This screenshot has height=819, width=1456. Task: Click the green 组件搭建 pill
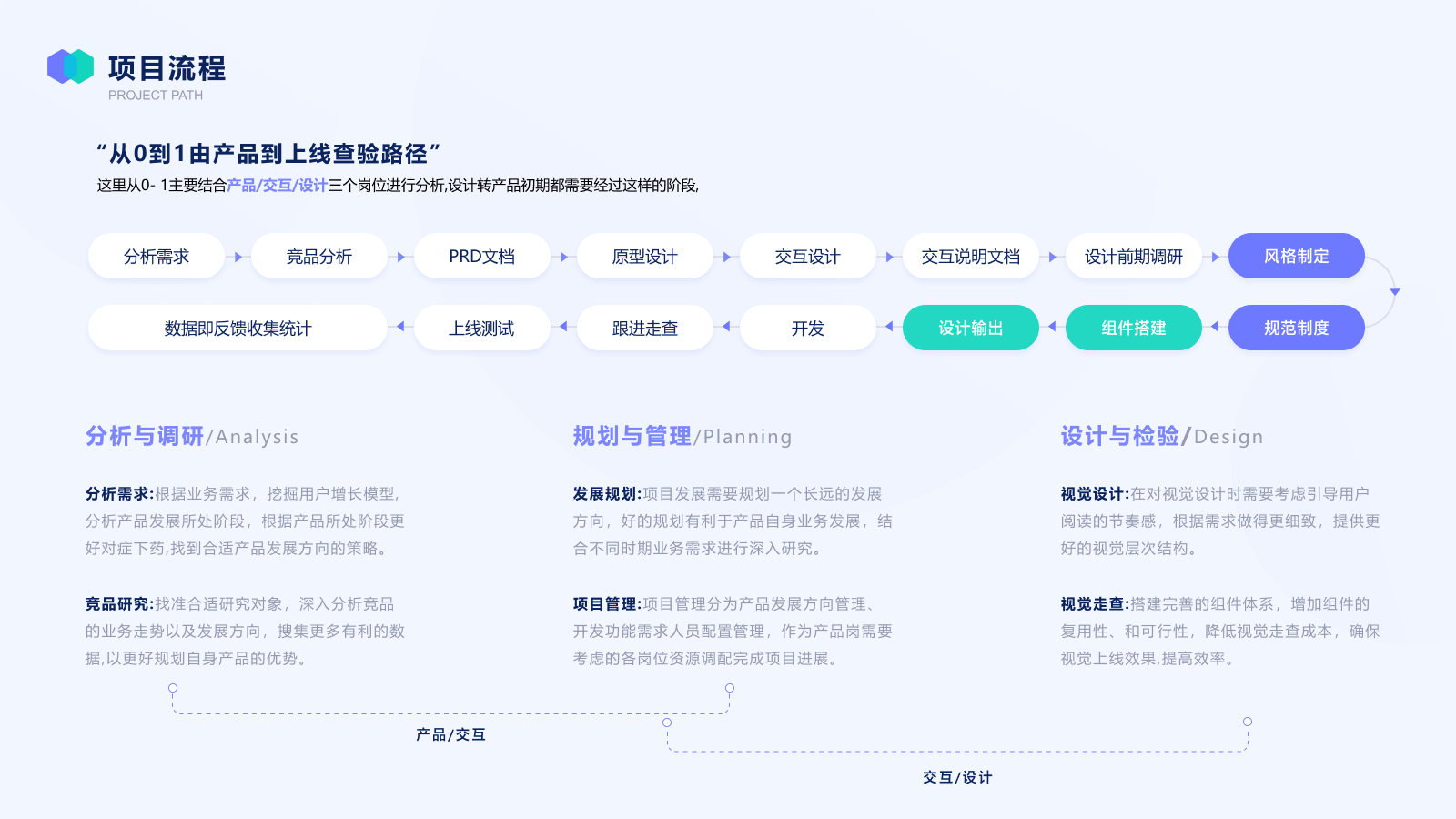tap(1134, 328)
